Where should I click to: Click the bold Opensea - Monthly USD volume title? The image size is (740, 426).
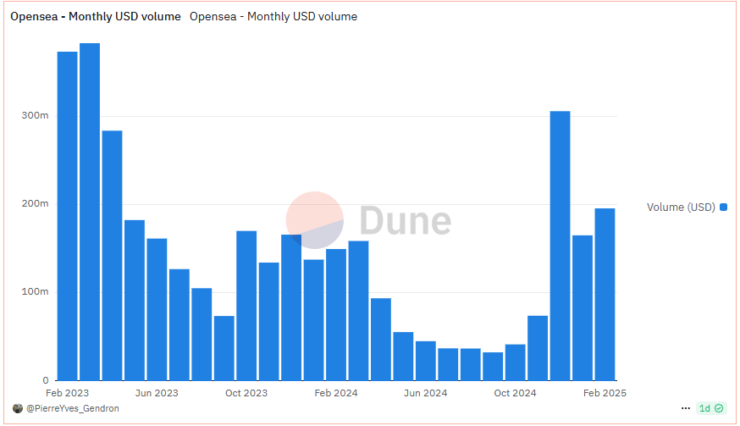pyautogui.click(x=95, y=17)
